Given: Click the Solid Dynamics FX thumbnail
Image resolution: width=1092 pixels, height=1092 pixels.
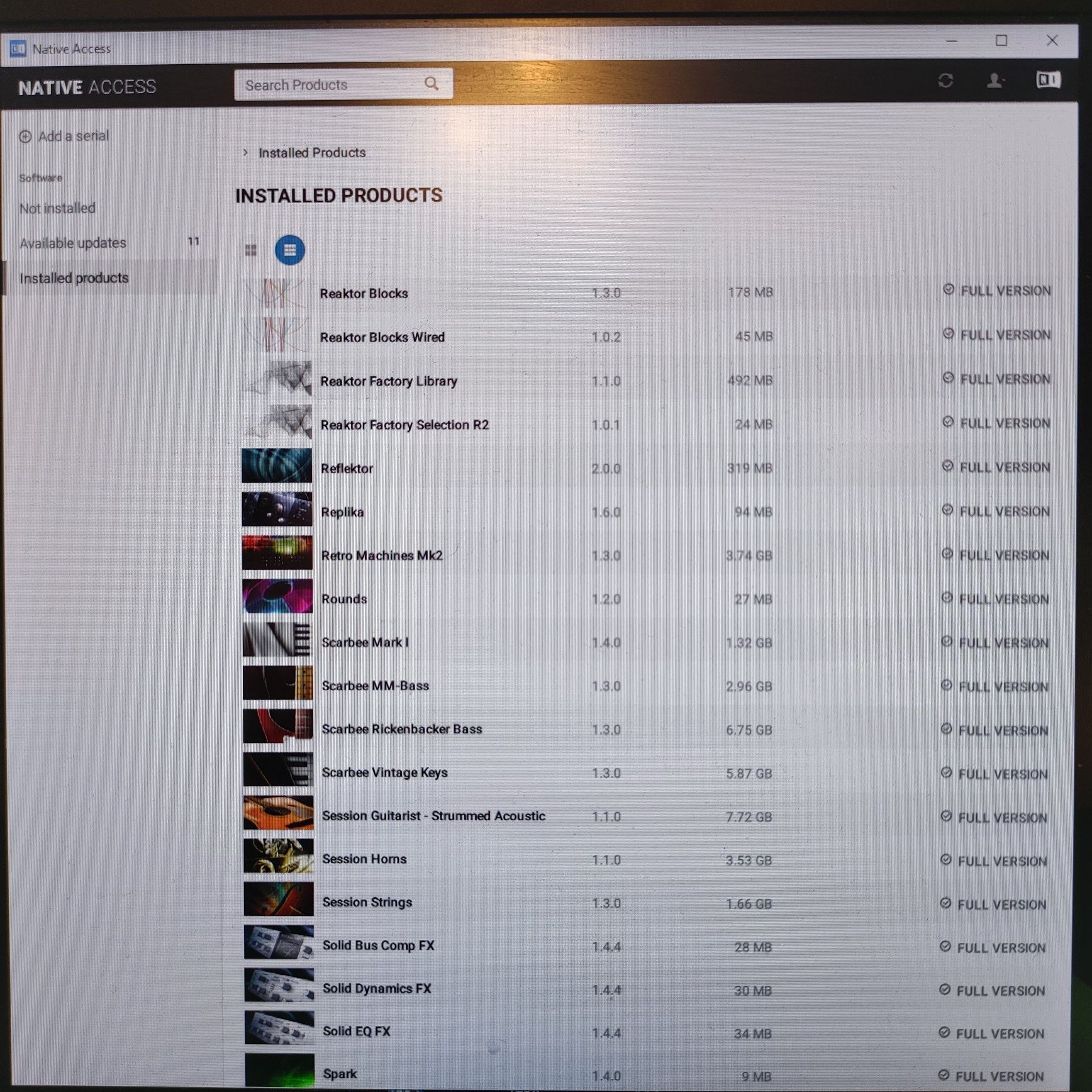Looking at the screenshot, I should point(279,984).
